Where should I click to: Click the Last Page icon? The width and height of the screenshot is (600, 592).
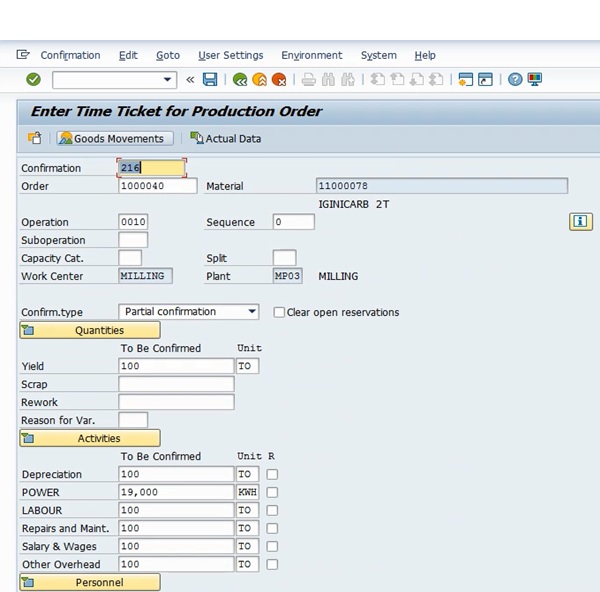tap(436, 80)
